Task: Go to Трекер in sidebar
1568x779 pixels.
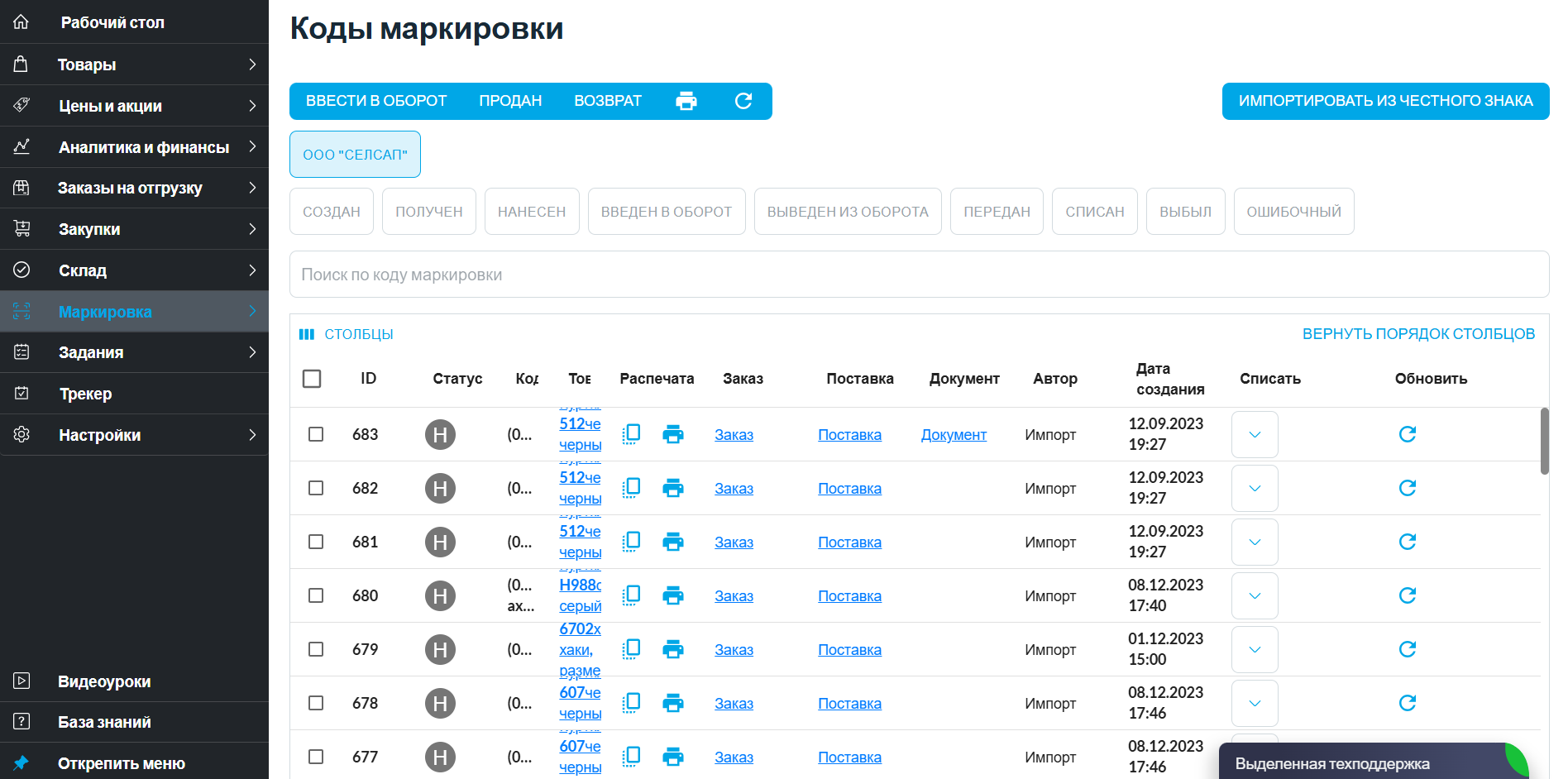Action: click(x=134, y=394)
